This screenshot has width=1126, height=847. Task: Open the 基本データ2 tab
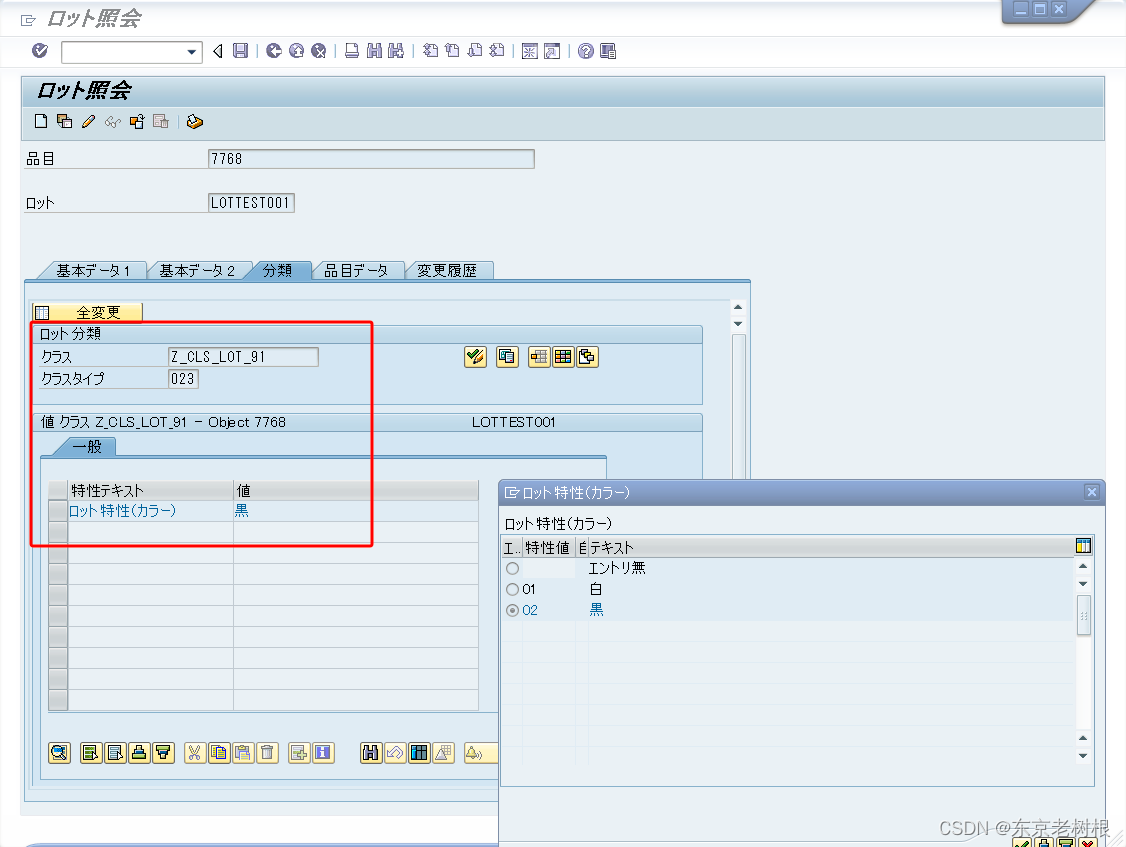pos(199,269)
